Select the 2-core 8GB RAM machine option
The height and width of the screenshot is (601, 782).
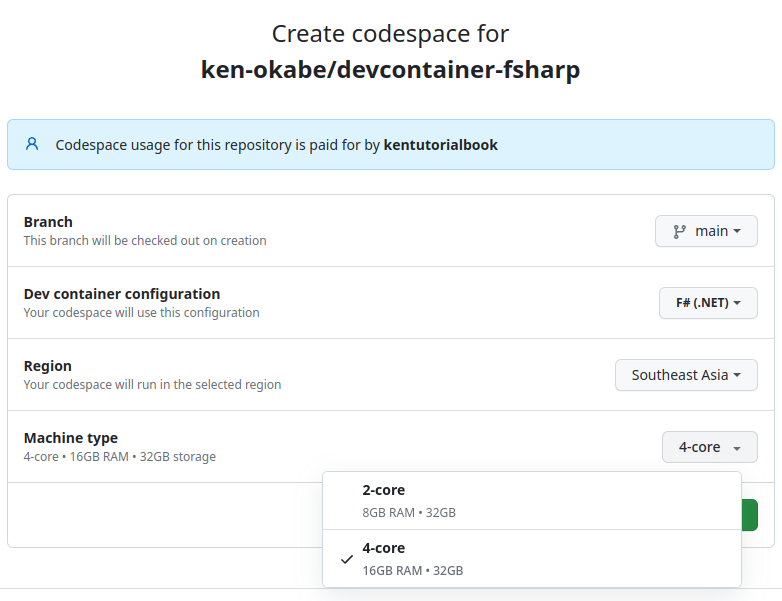[x=531, y=501]
